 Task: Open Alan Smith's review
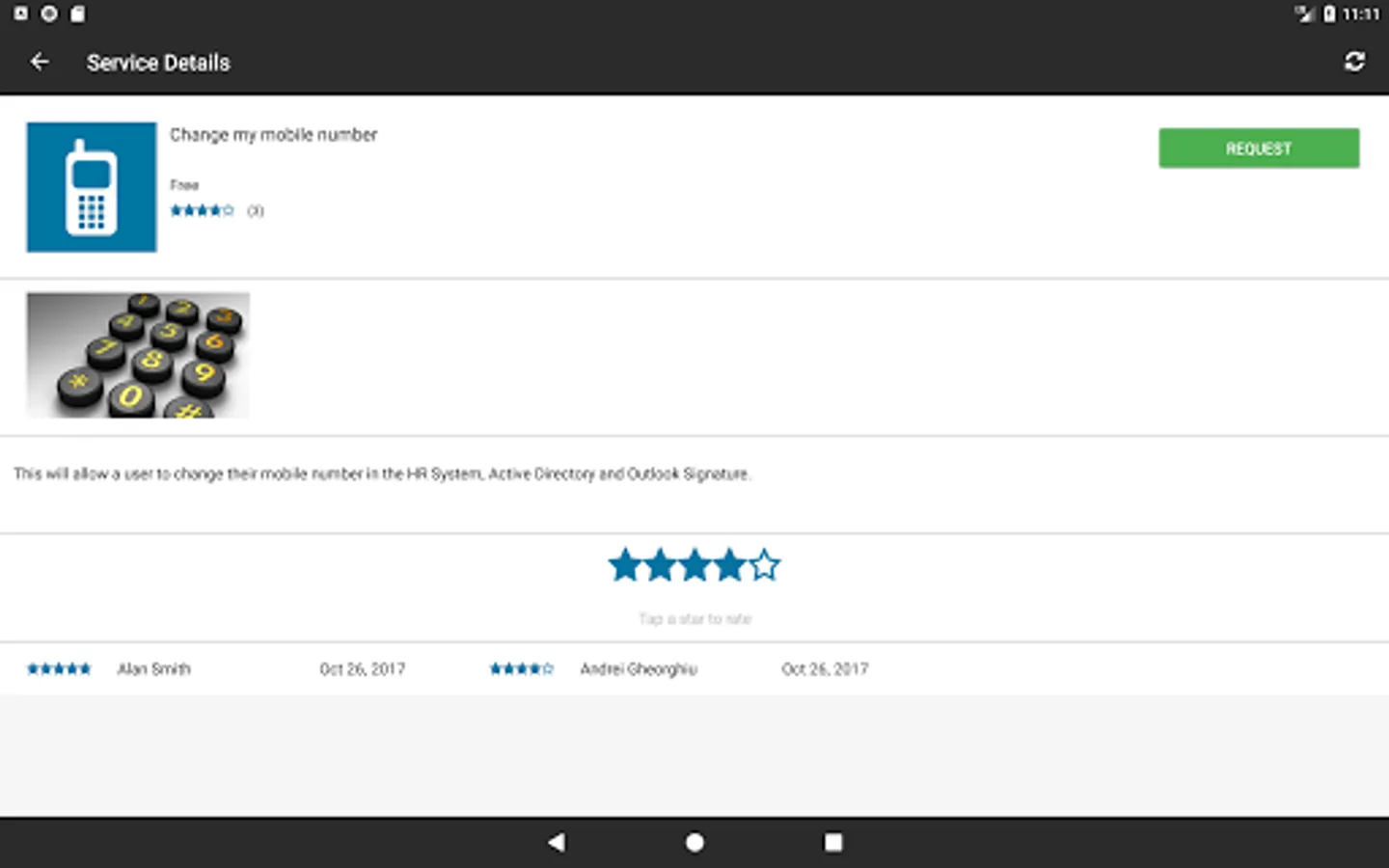154,669
